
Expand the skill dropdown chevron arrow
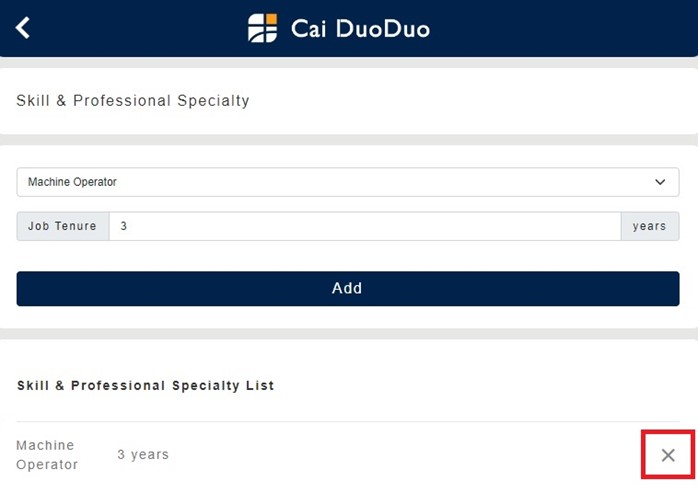coord(660,182)
